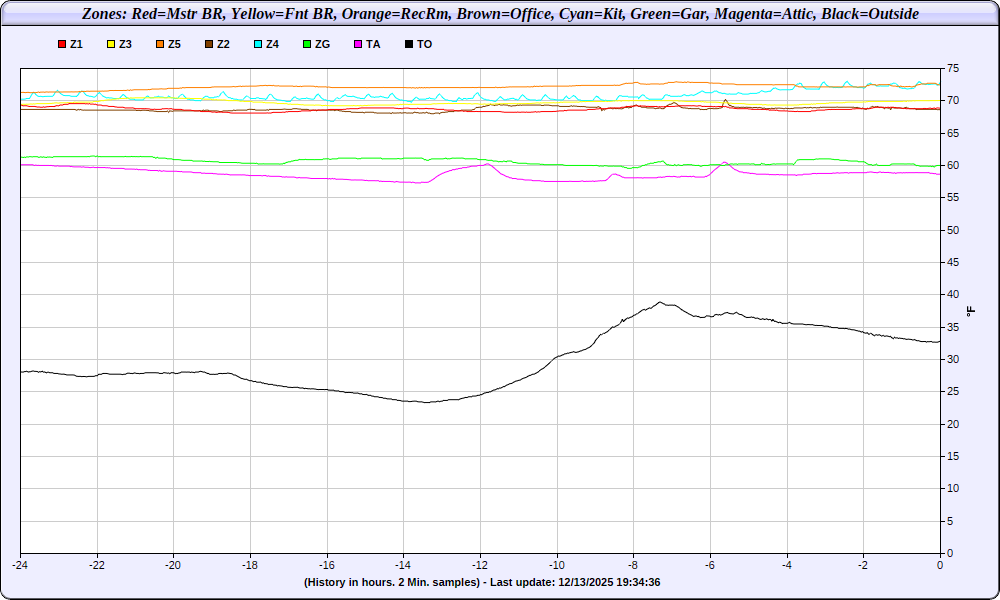The image size is (1000, 600).
Task: Toggle the Z1 series legend label
Action: click(77, 45)
